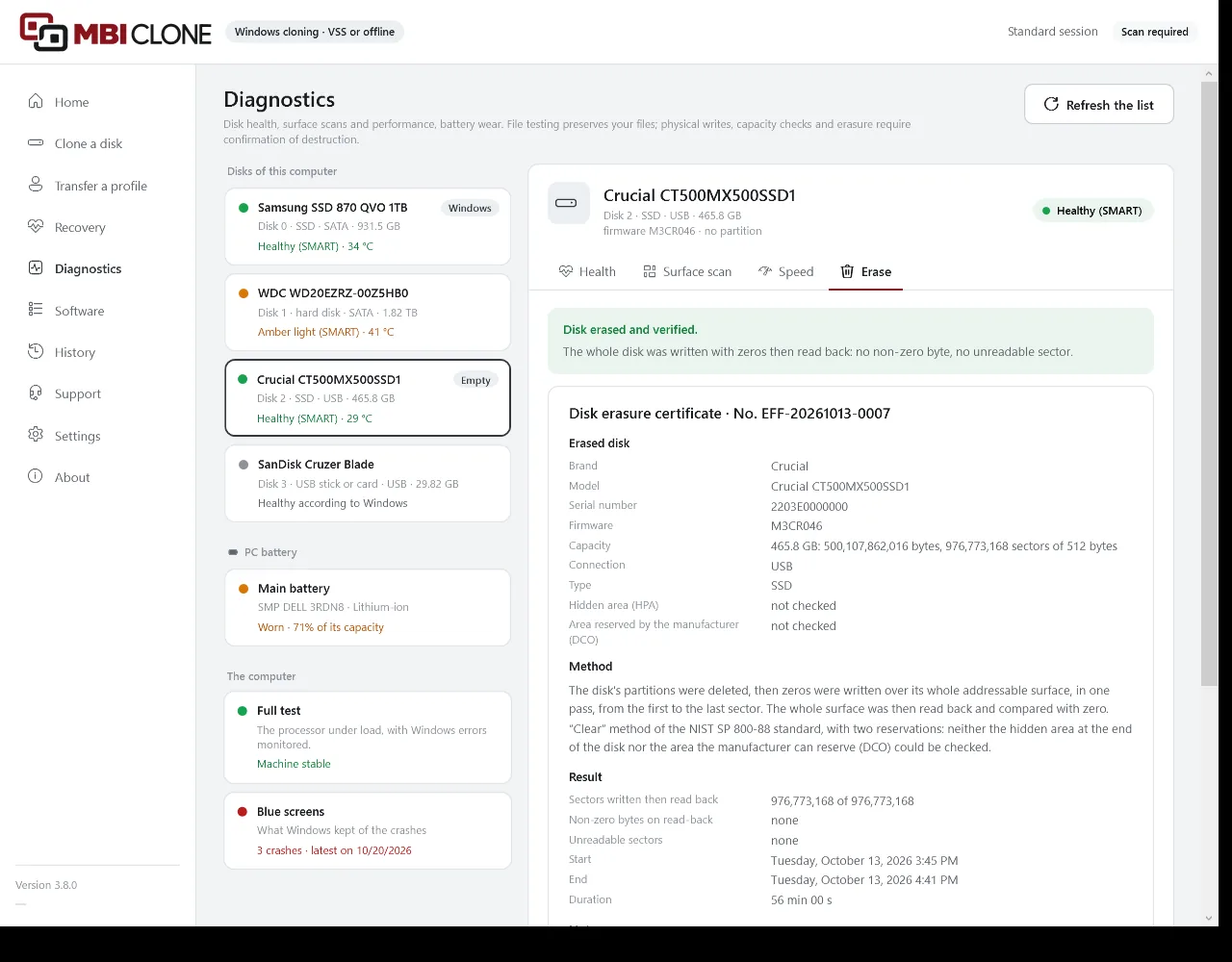Open the Surface scan tab
The width and height of the screenshot is (1232, 962).
coord(687,271)
